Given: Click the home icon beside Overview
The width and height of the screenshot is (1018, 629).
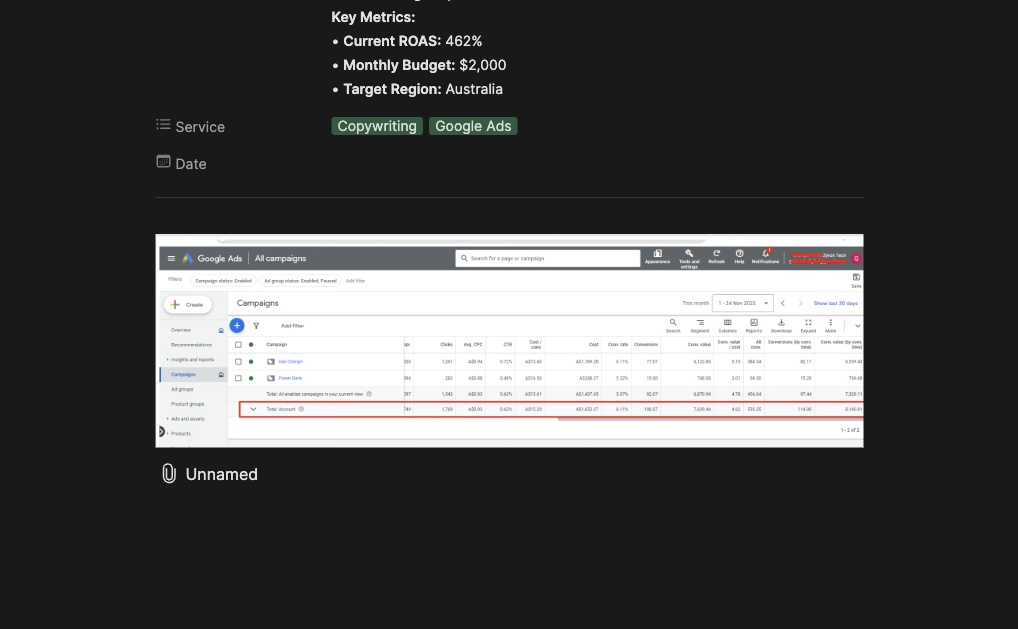Looking at the screenshot, I should point(221,330).
